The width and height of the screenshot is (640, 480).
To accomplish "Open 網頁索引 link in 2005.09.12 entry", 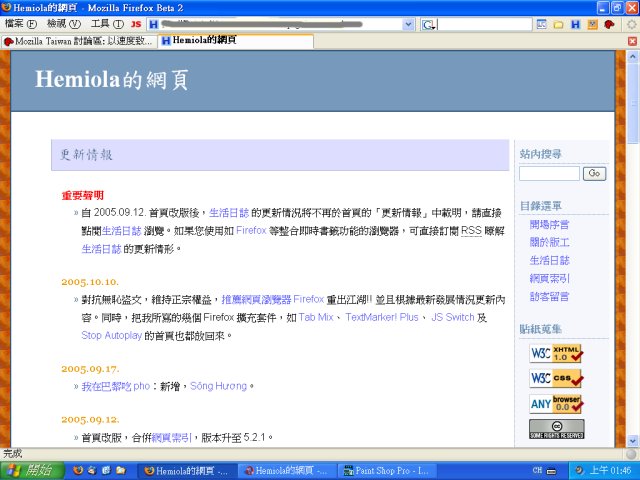I will click(171, 438).
